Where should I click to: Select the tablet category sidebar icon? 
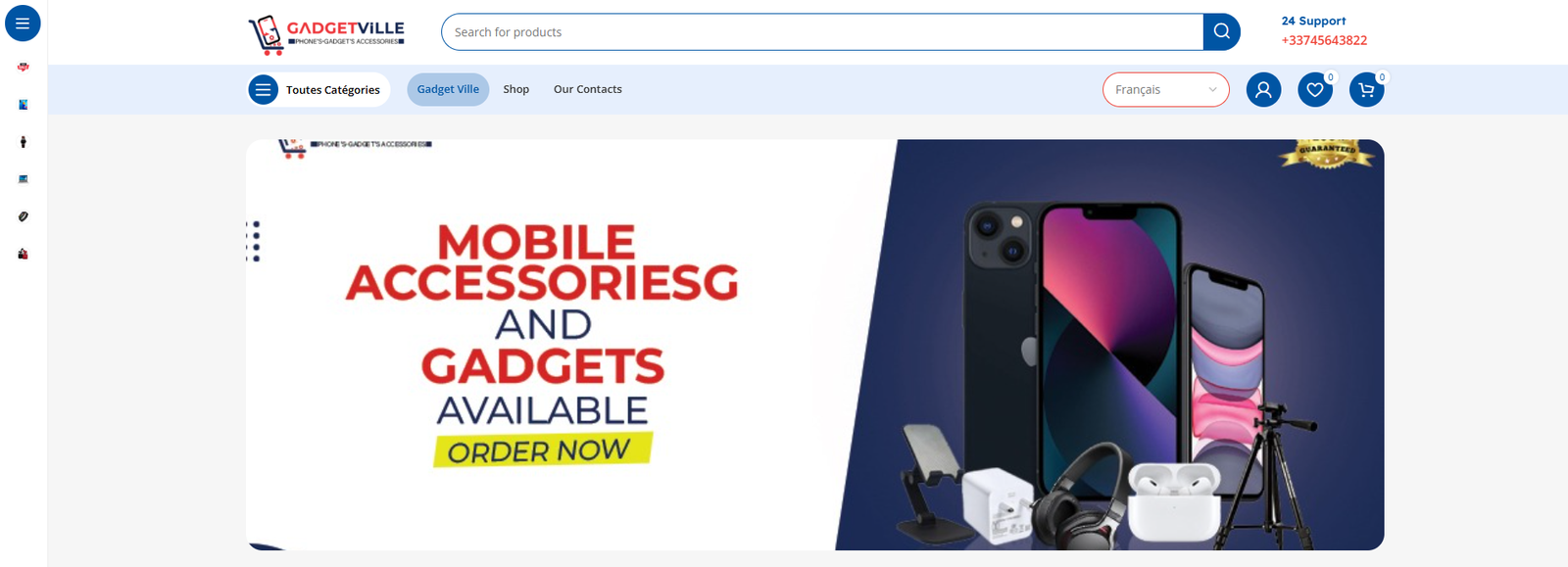(x=23, y=105)
